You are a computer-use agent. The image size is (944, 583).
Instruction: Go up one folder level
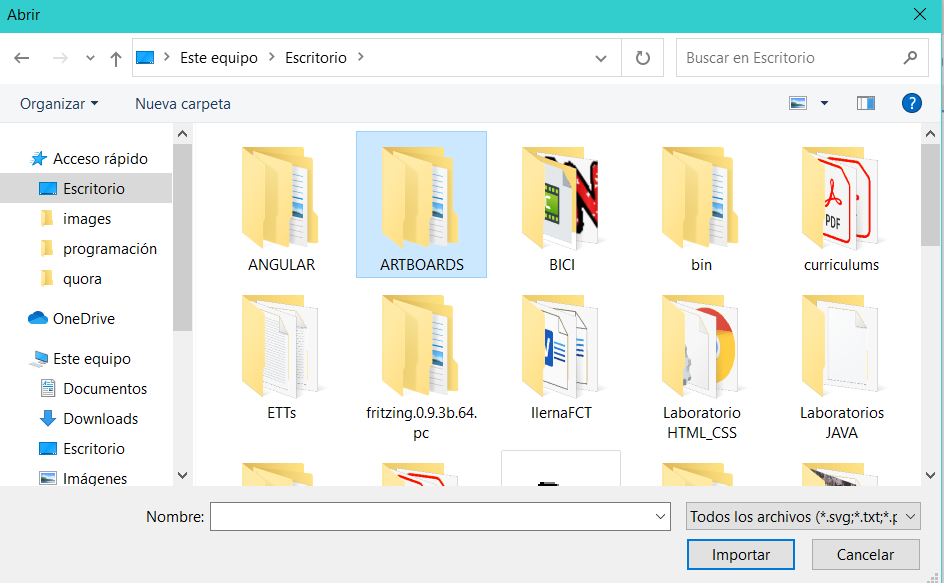click(x=116, y=58)
